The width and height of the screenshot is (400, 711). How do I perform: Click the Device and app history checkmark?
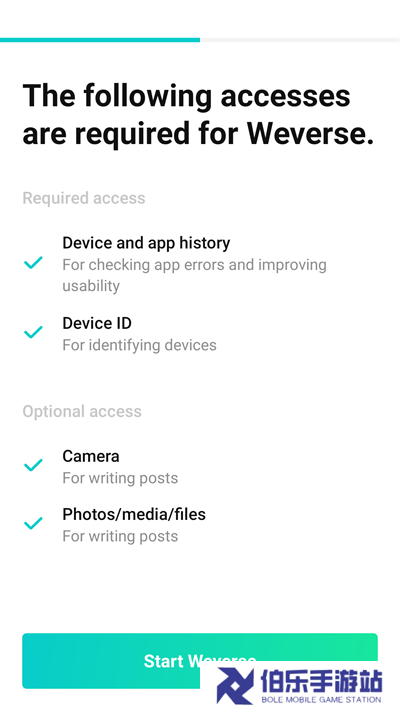[33, 263]
